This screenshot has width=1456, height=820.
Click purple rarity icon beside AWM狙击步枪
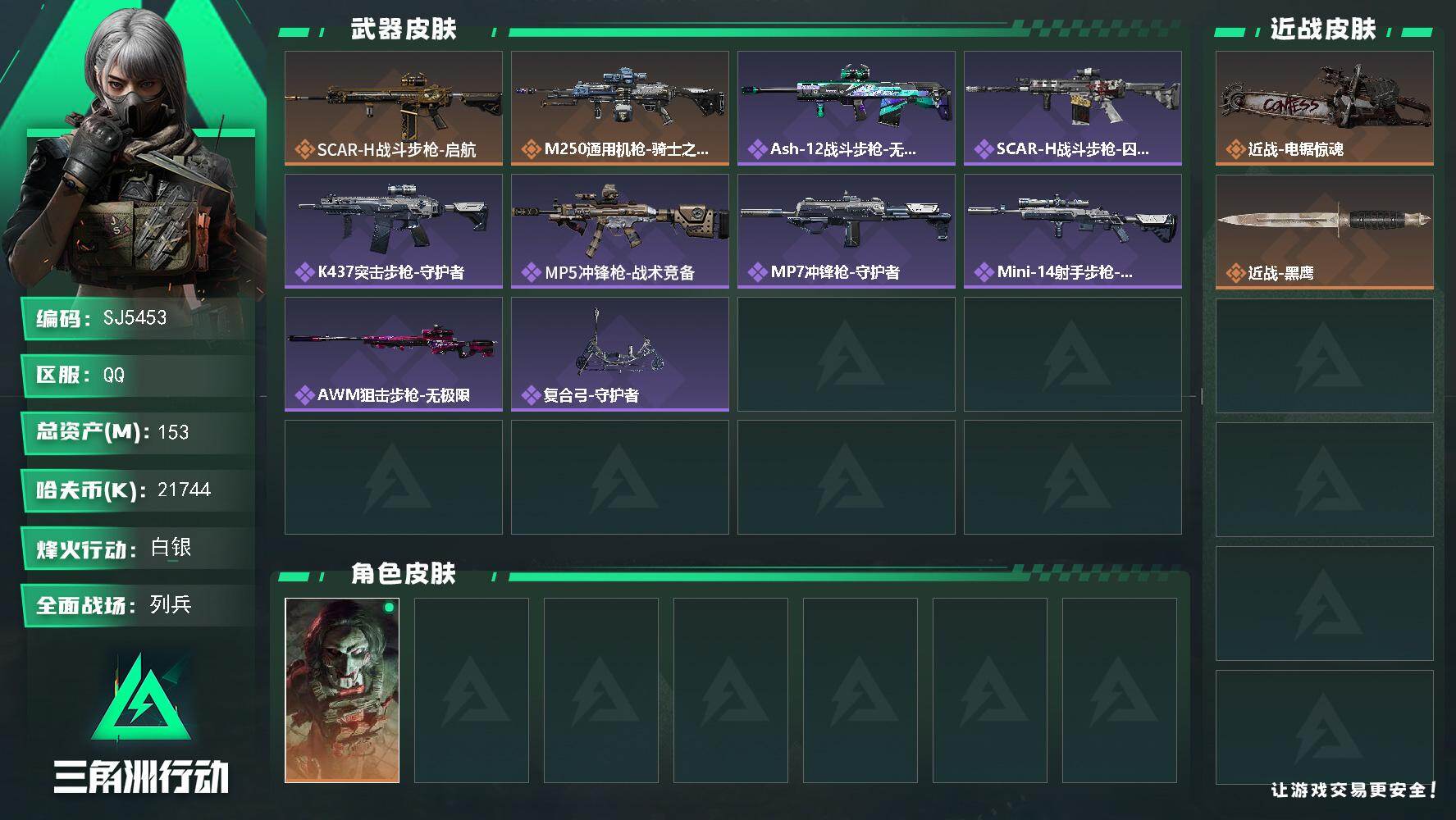304,395
